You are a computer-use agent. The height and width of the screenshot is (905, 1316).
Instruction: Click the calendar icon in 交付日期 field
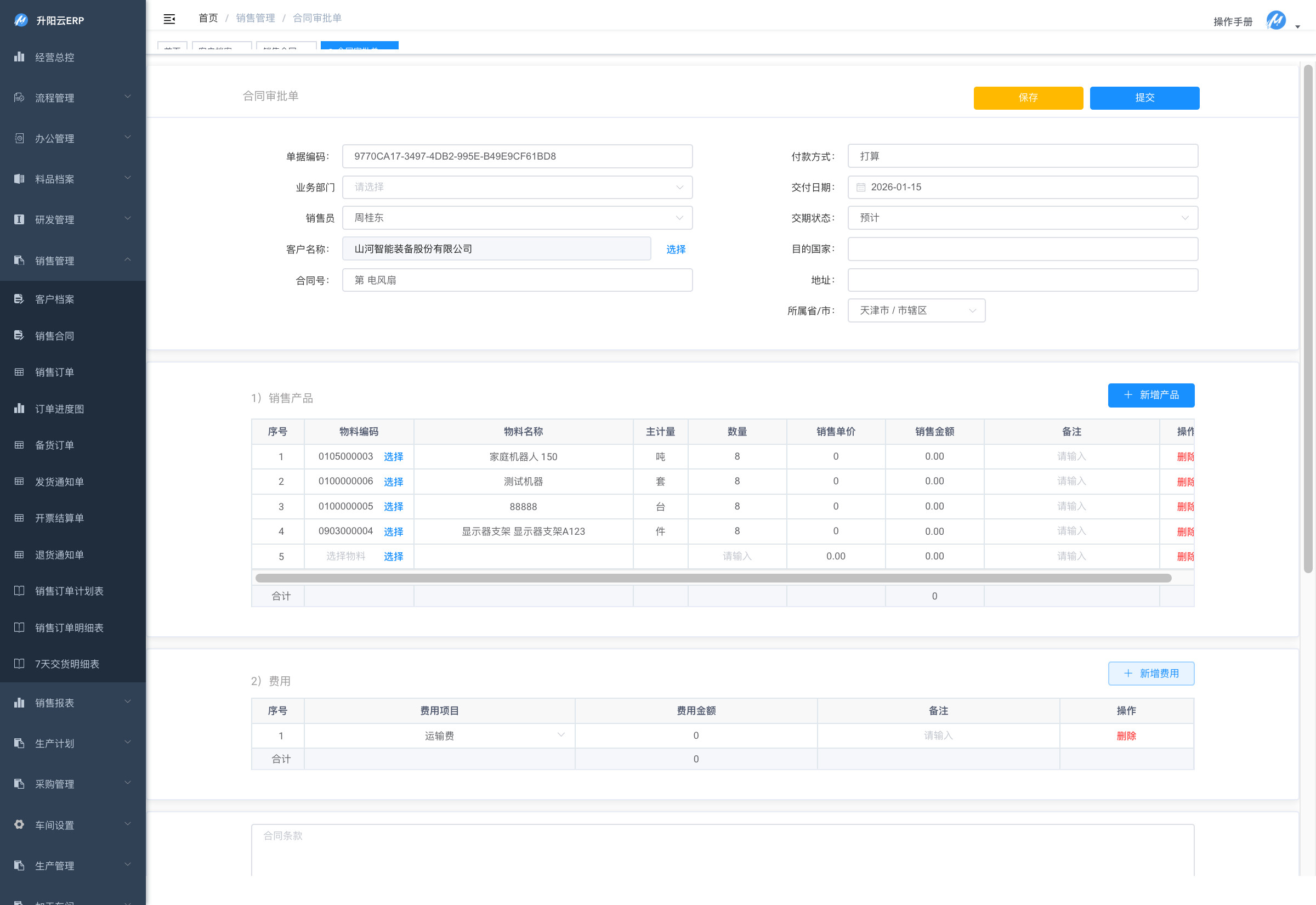tap(860, 187)
